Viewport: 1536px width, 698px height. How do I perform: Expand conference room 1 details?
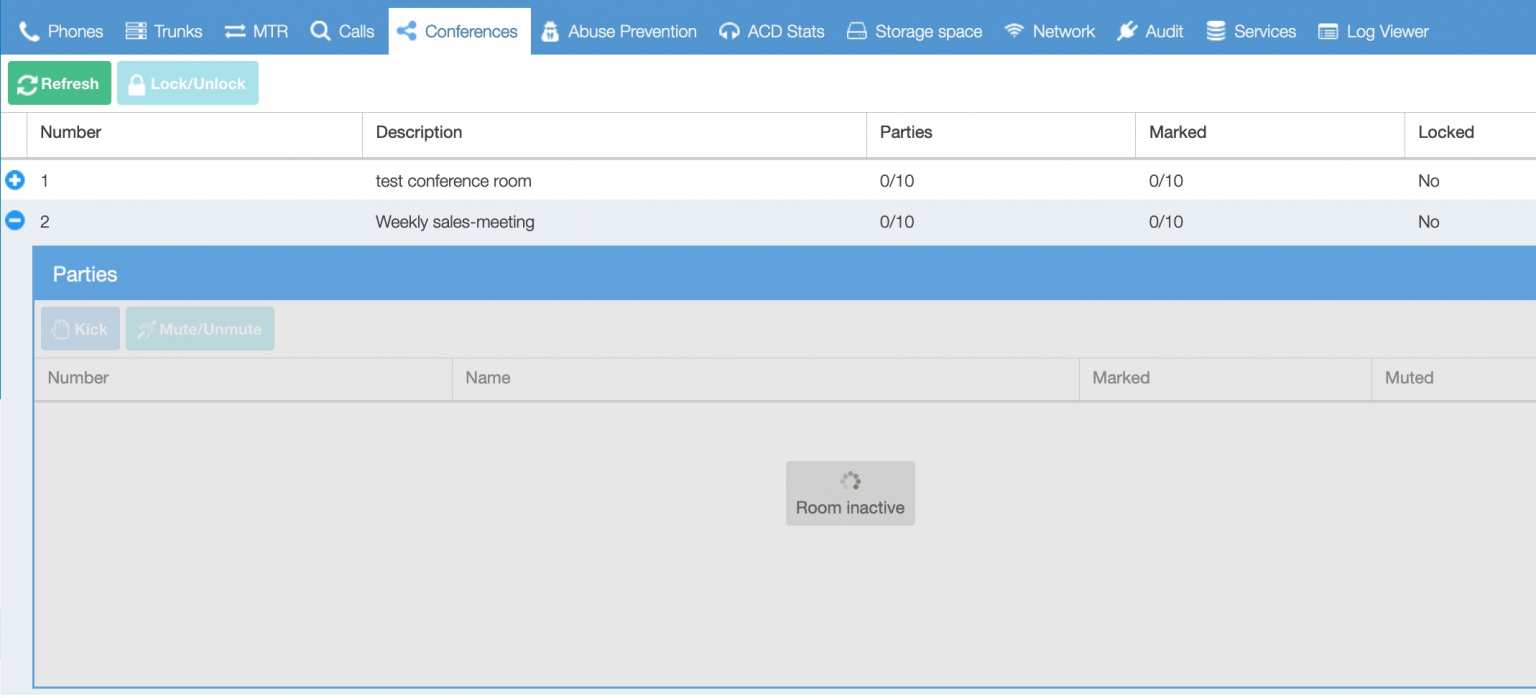pyautogui.click(x=15, y=180)
